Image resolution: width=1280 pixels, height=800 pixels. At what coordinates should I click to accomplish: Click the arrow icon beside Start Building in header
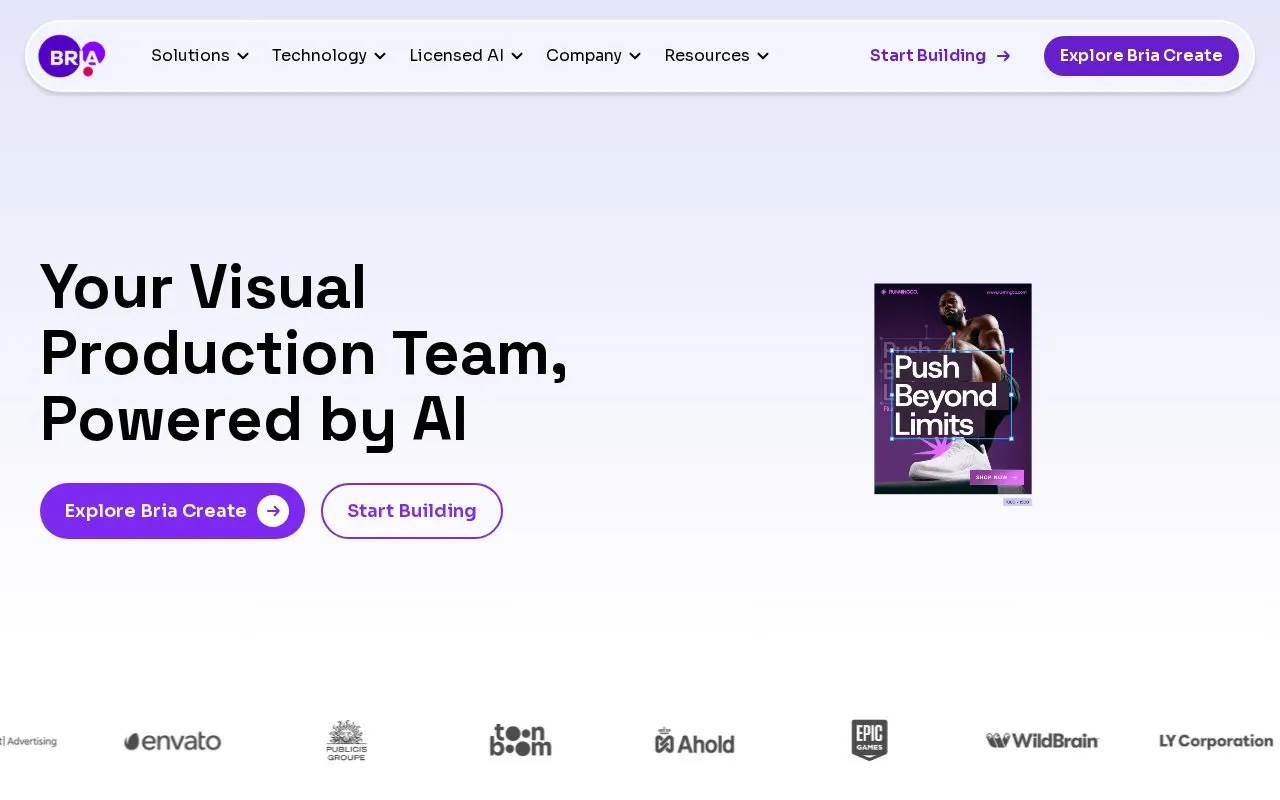(x=1003, y=56)
